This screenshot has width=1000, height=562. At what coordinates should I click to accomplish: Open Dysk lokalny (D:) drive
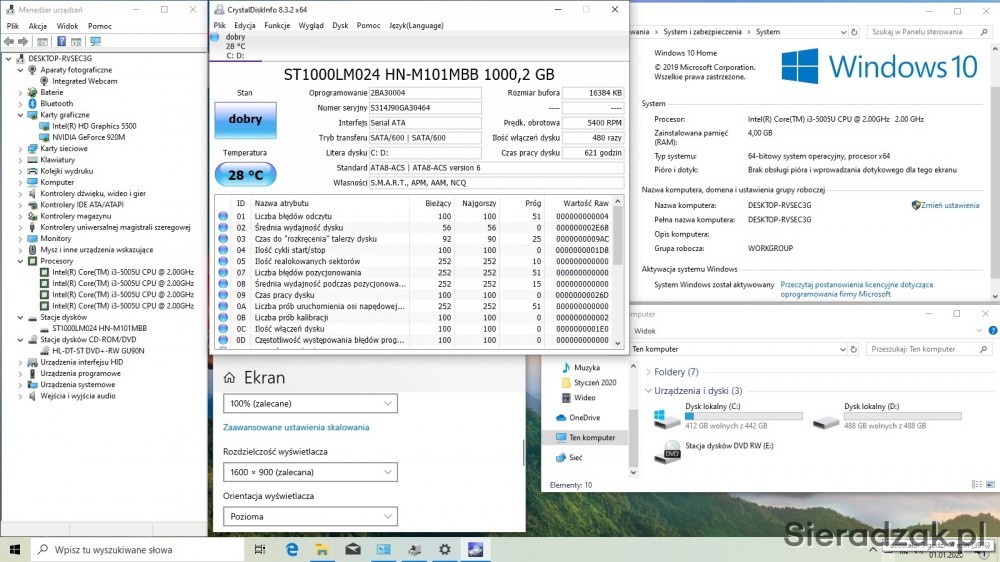(x=887, y=416)
